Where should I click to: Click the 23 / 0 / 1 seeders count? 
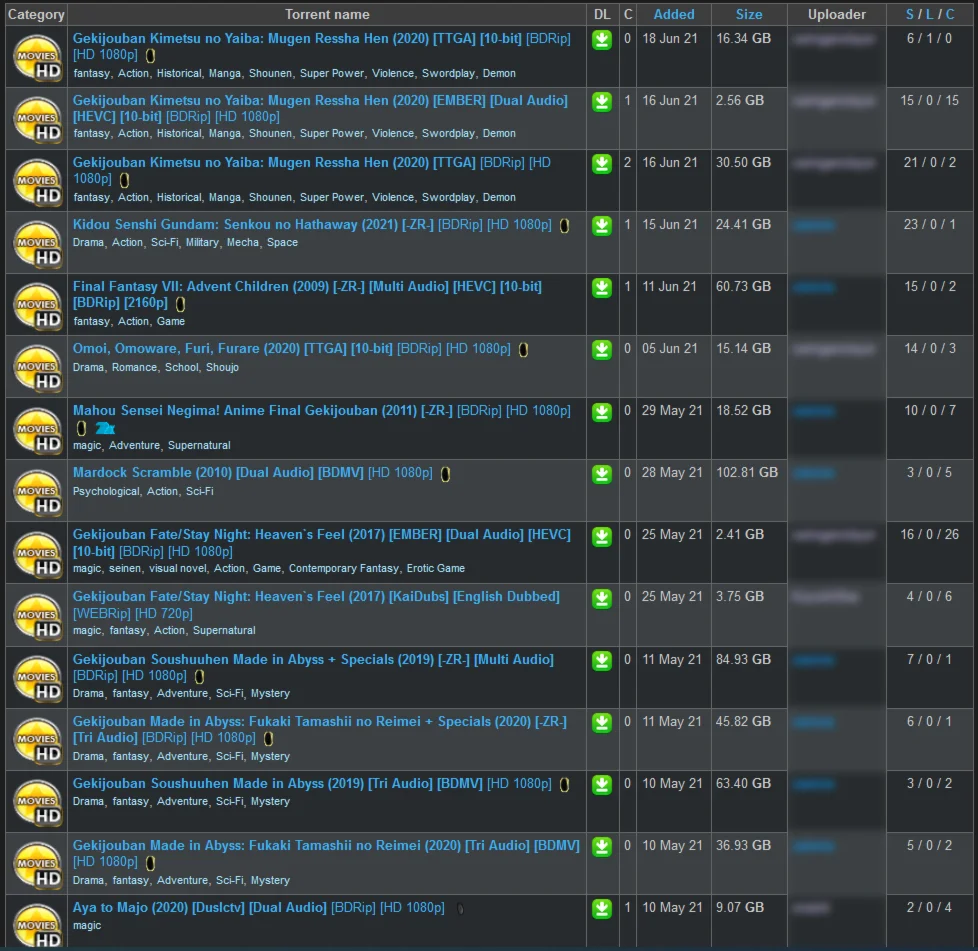(929, 224)
